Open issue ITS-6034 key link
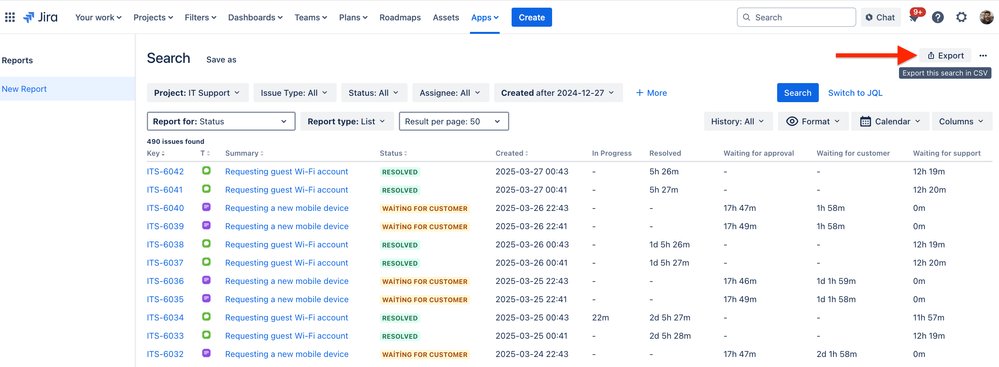The height and width of the screenshot is (367, 999). [165, 317]
